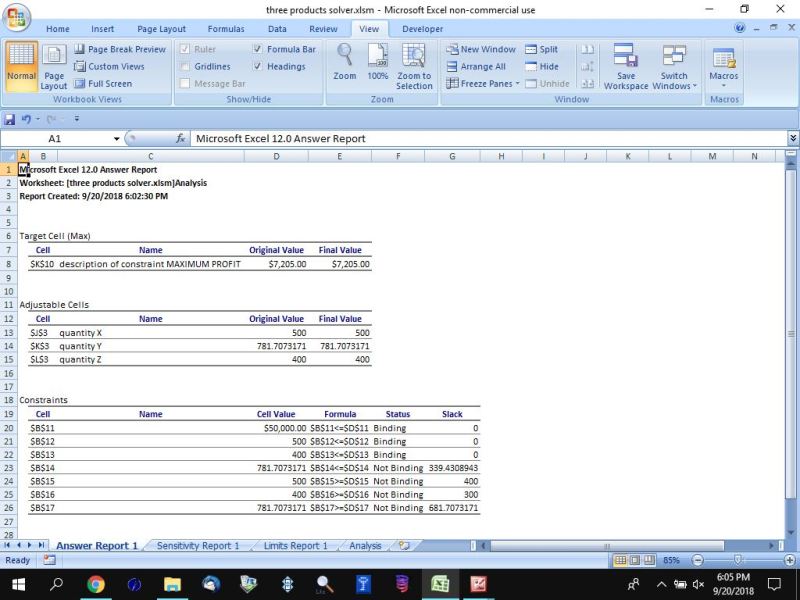Hide the current window
Viewport: 800px width, 600px height.
[x=541, y=66]
